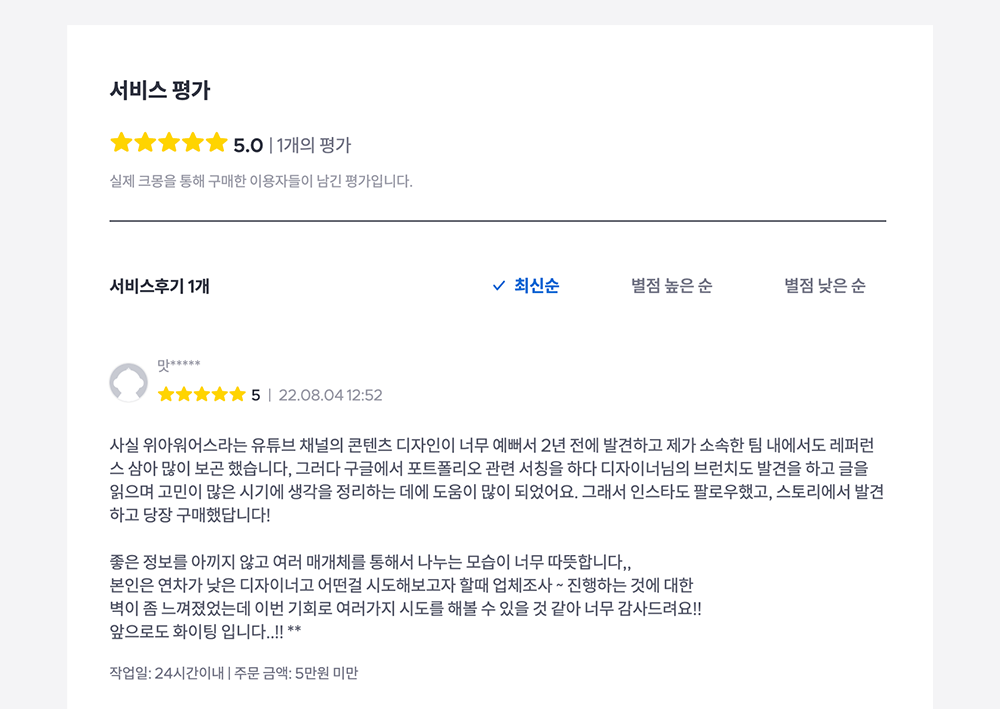The width and height of the screenshot is (1000, 709).
Task: Click the reviewer name 맛*****
Action: (179, 366)
